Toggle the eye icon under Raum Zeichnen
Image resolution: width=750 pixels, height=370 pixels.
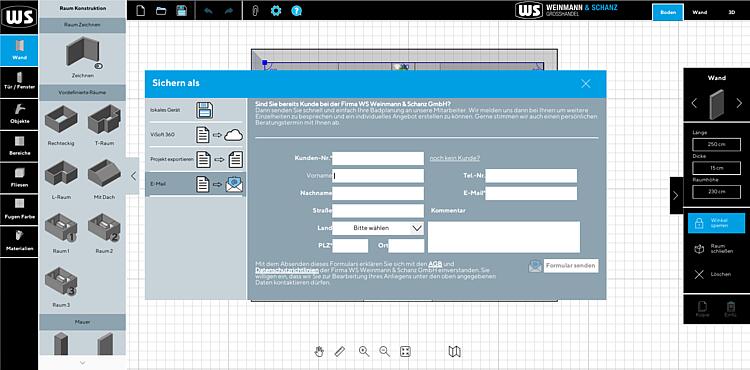tap(99, 66)
